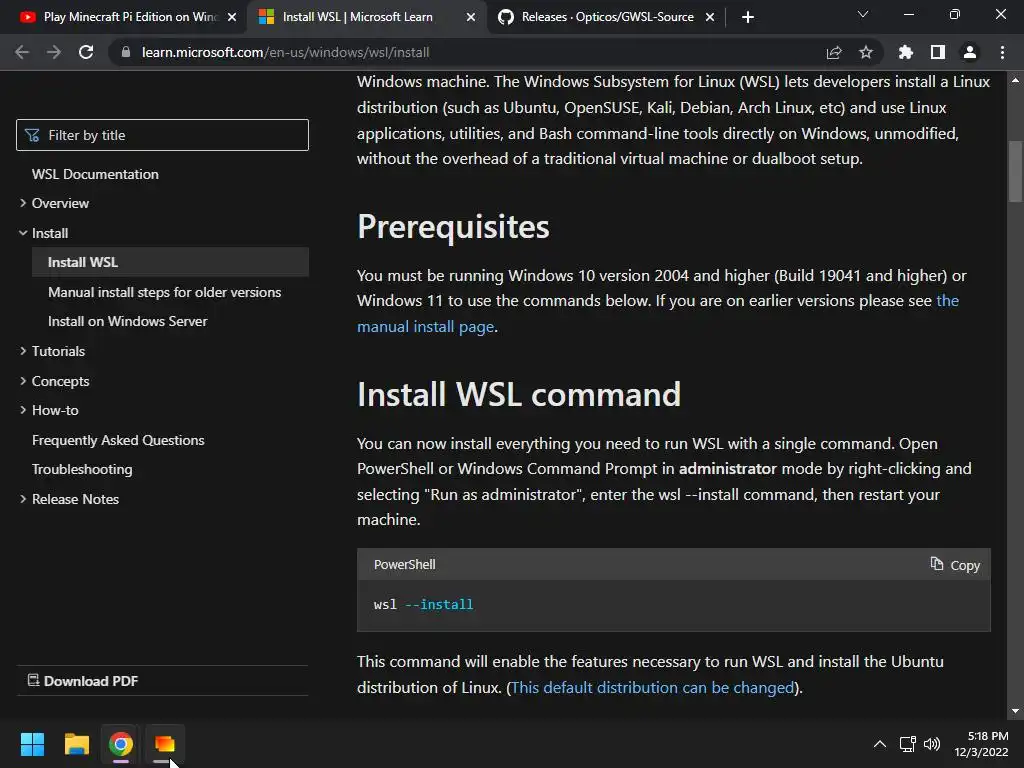Click the browser forward arrow
Viewport: 1024px width, 768px height.
click(54, 52)
